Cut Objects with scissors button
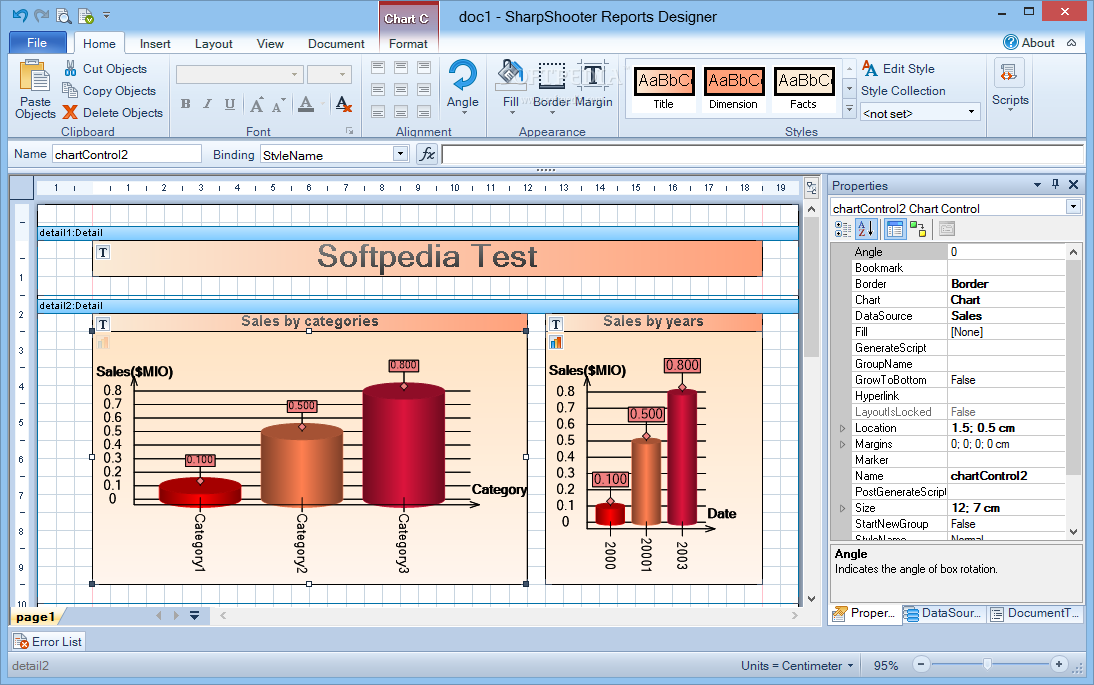Screen dimensions: 1094x685 point(105,68)
